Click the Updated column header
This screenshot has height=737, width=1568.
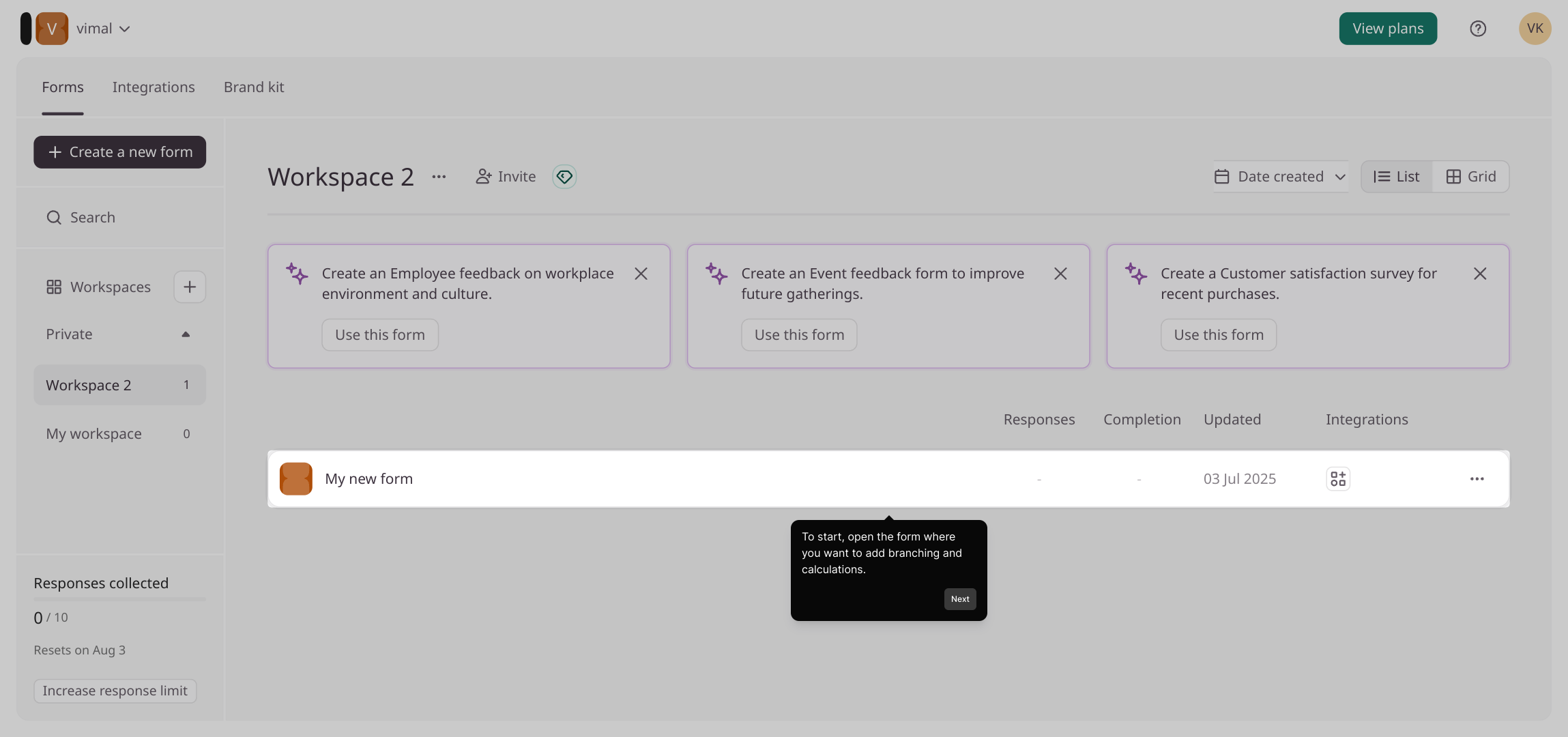point(1232,420)
